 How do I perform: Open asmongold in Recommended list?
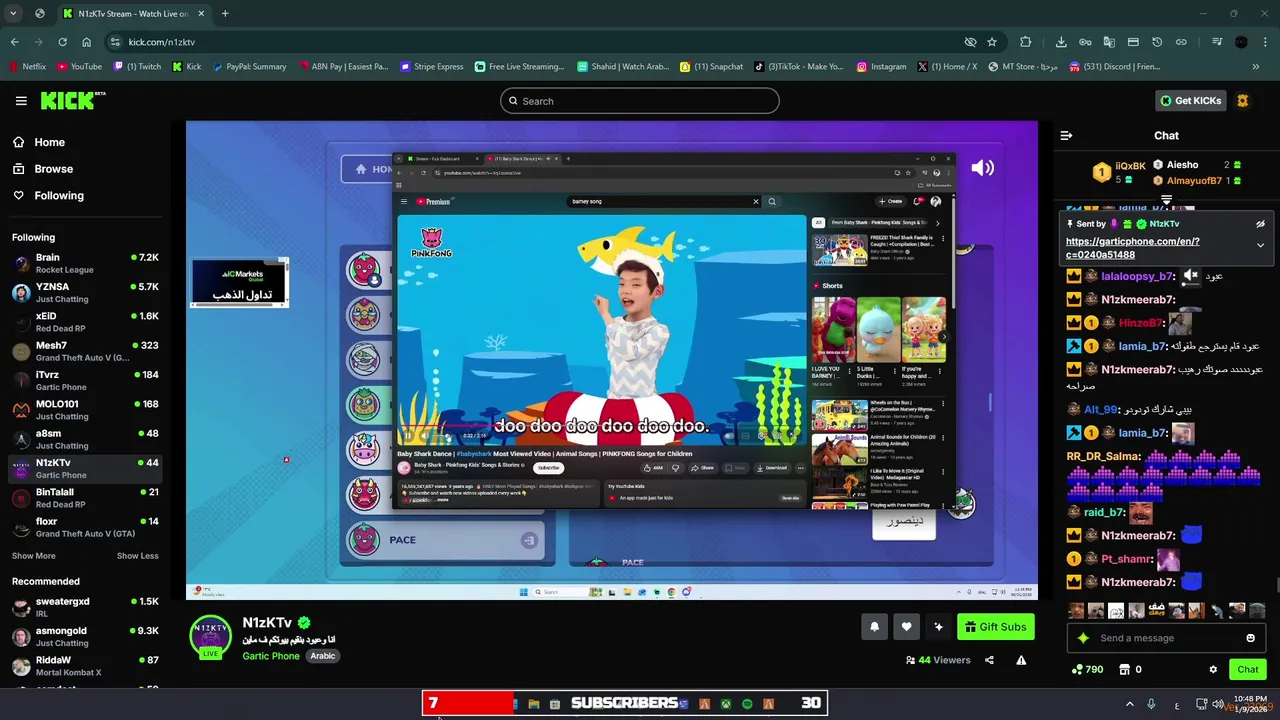coord(85,637)
